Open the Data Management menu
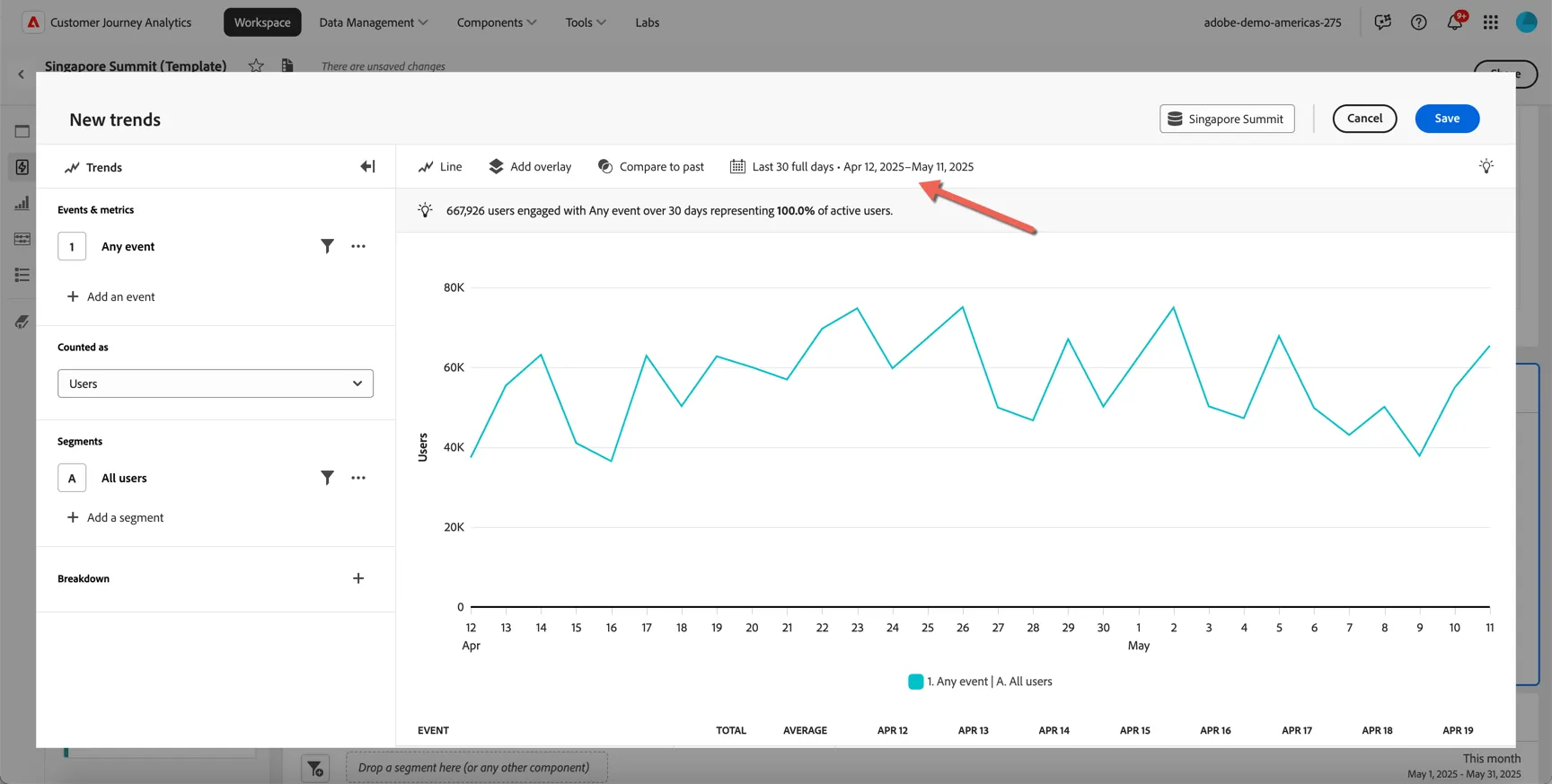Screen dimensions: 1552x784 tap(374, 22)
